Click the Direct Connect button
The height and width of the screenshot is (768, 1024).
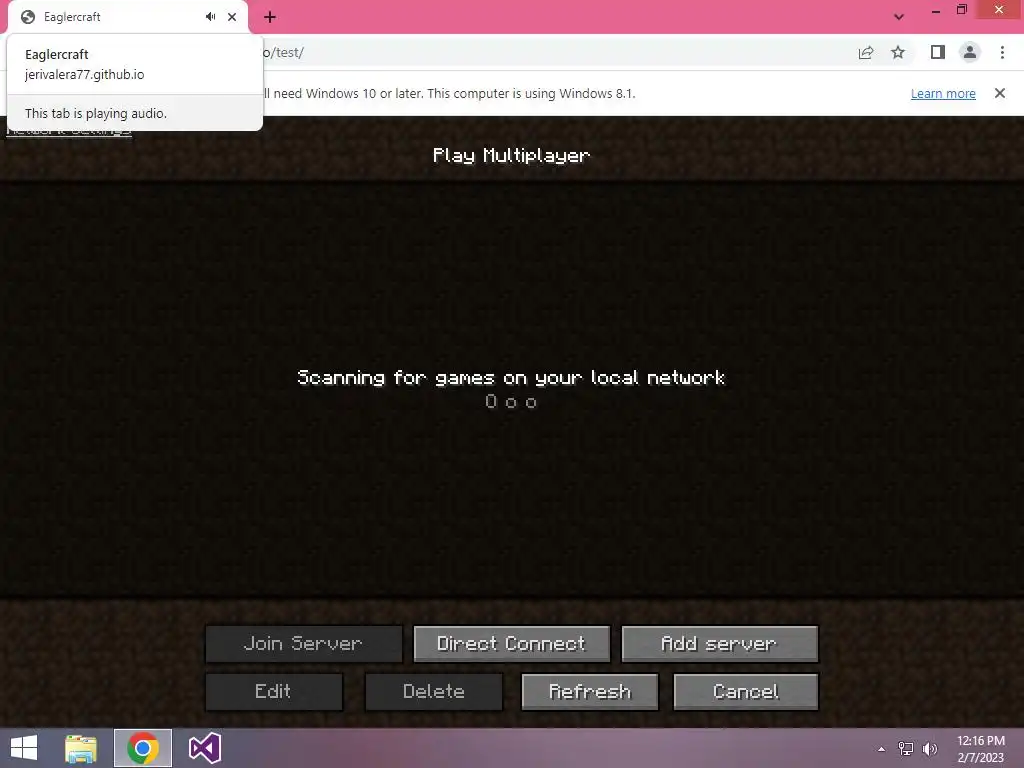click(x=511, y=644)
